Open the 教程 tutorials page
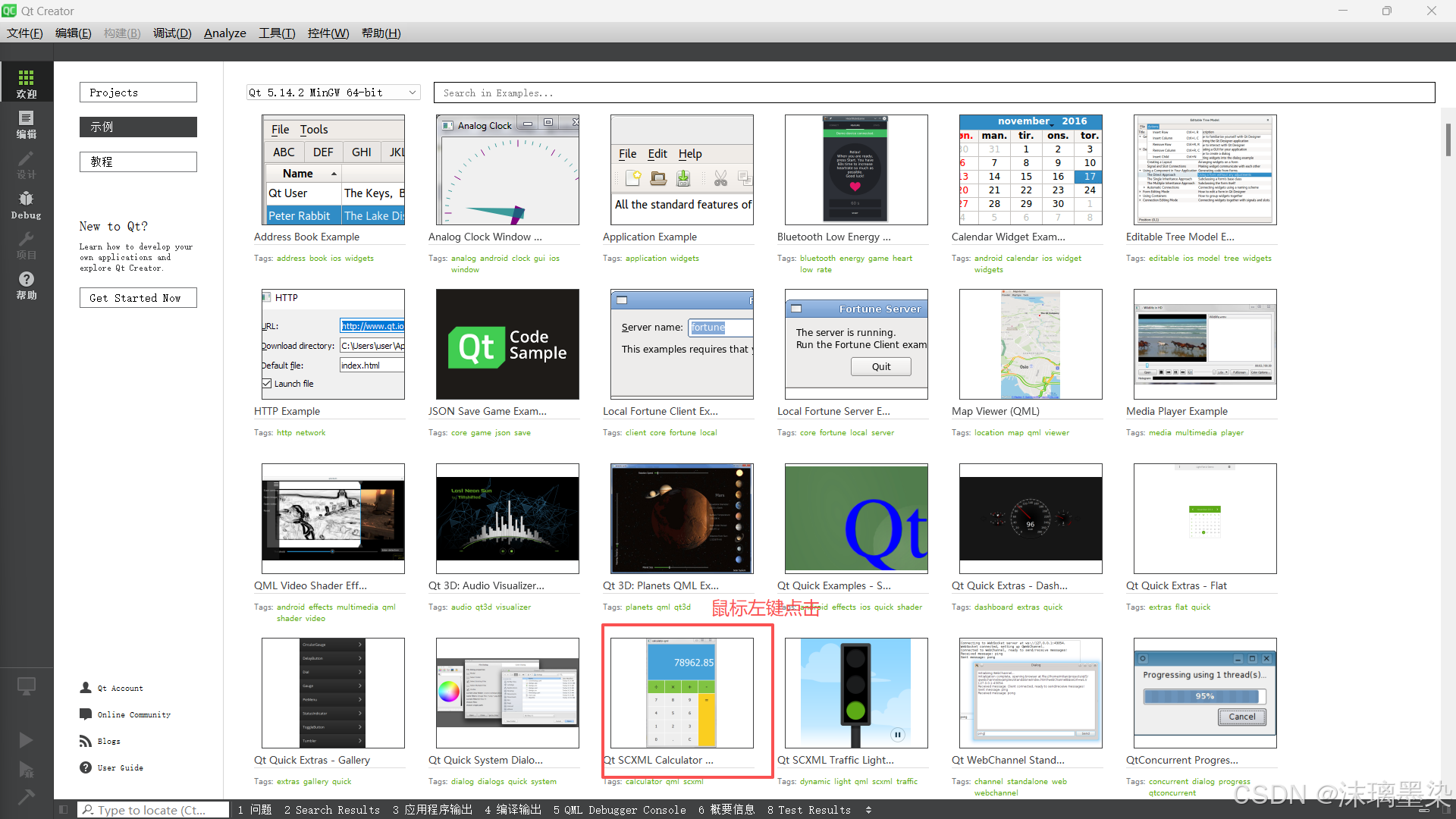Viewport: 1456px width, 819px height. 138,162
